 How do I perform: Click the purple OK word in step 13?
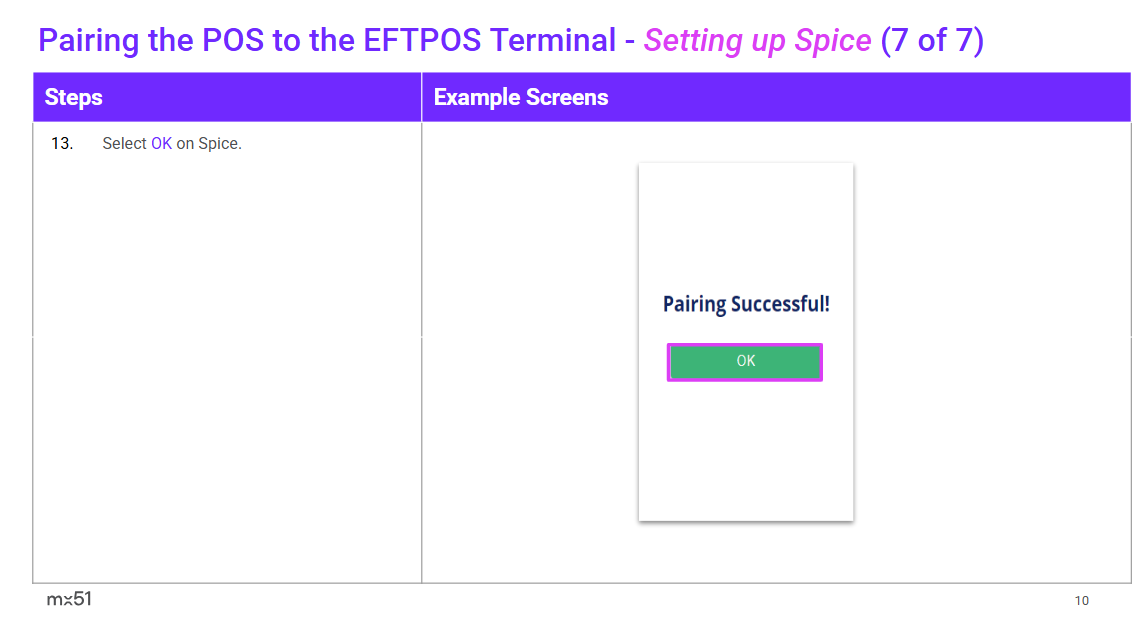tap(161, 144)
